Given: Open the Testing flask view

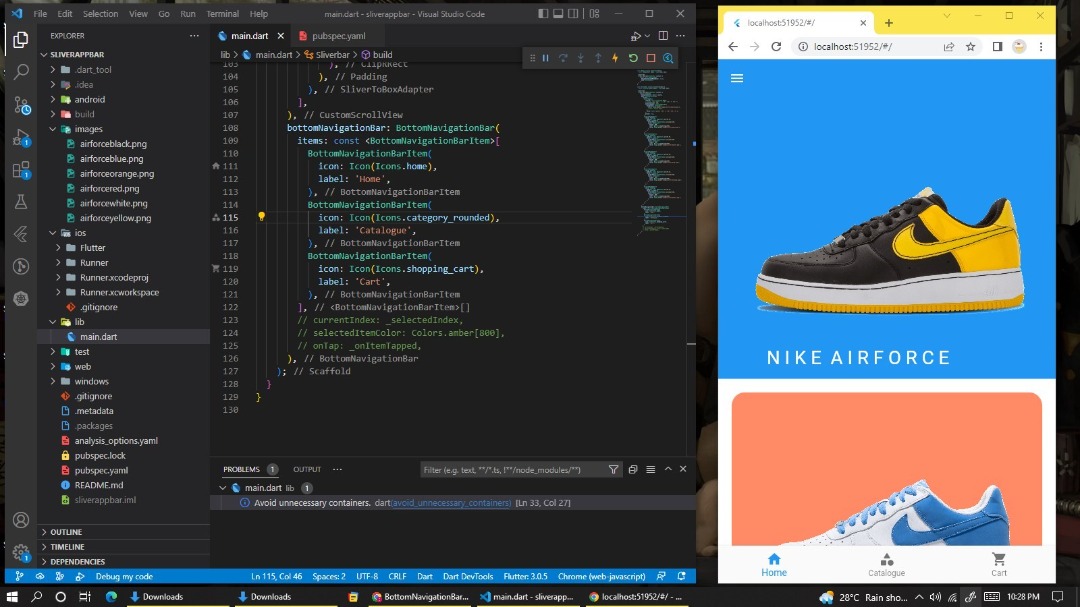Looking at the screenshot, I should (x=21, y=201).
